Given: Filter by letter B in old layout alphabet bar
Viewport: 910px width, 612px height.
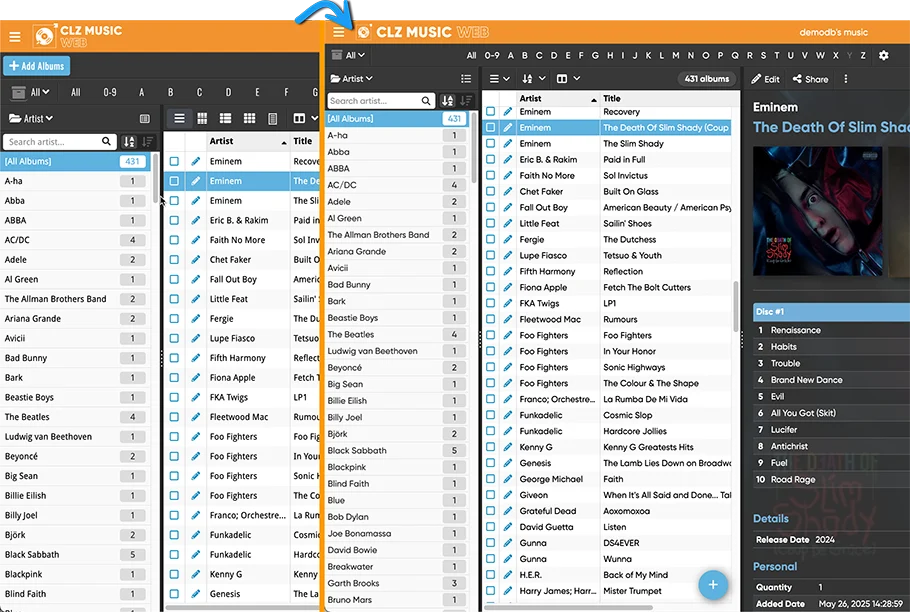Looking at the screenshot, I should click(171, 92).
